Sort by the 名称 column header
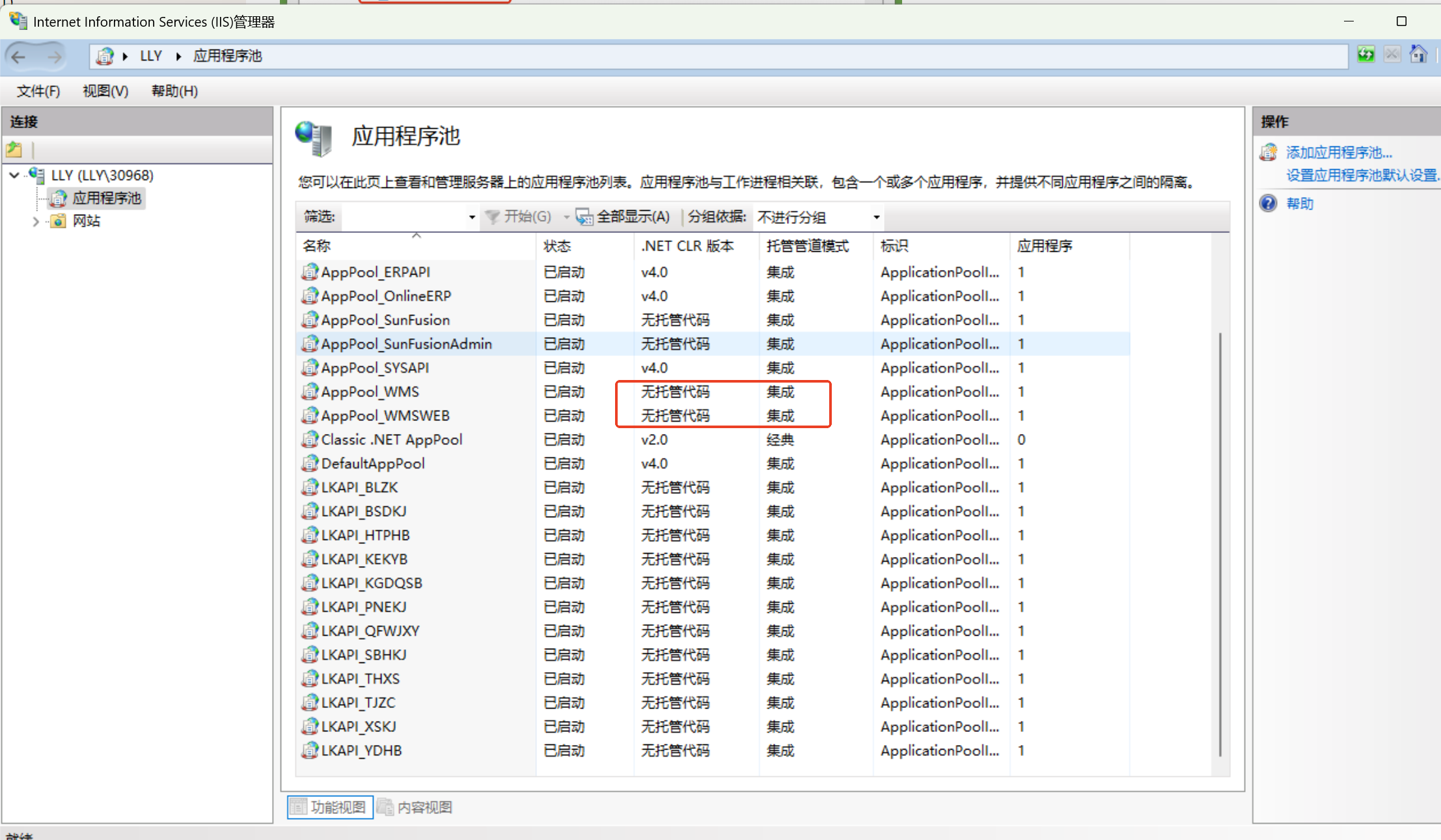 tap(417, 246)
